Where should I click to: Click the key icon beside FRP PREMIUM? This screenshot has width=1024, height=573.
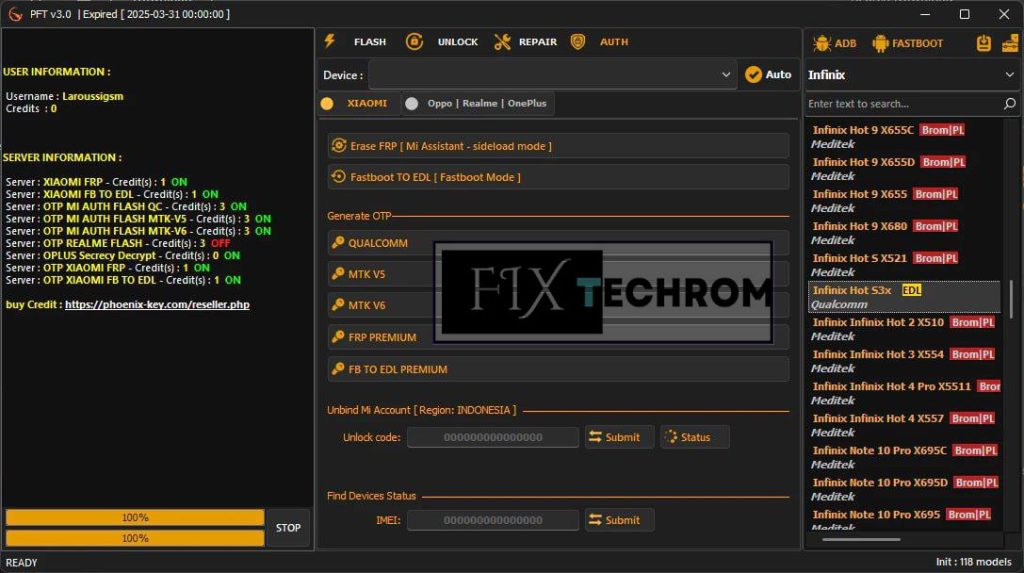click(338, 336)
